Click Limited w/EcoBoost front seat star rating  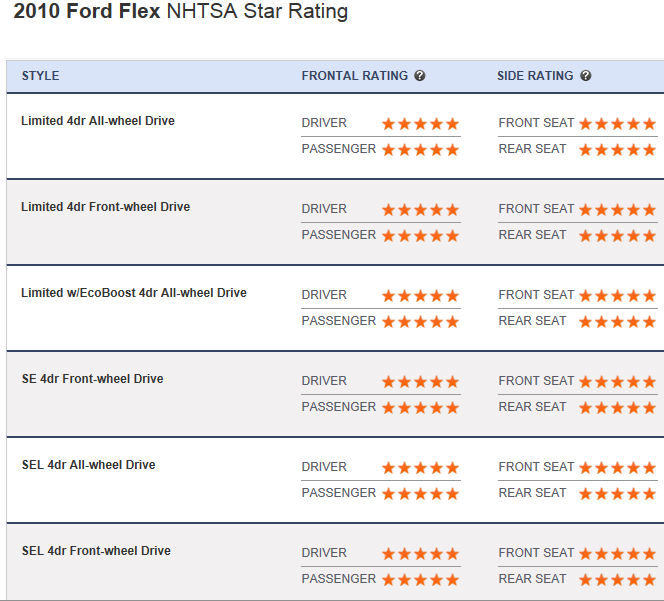(617, 296)
